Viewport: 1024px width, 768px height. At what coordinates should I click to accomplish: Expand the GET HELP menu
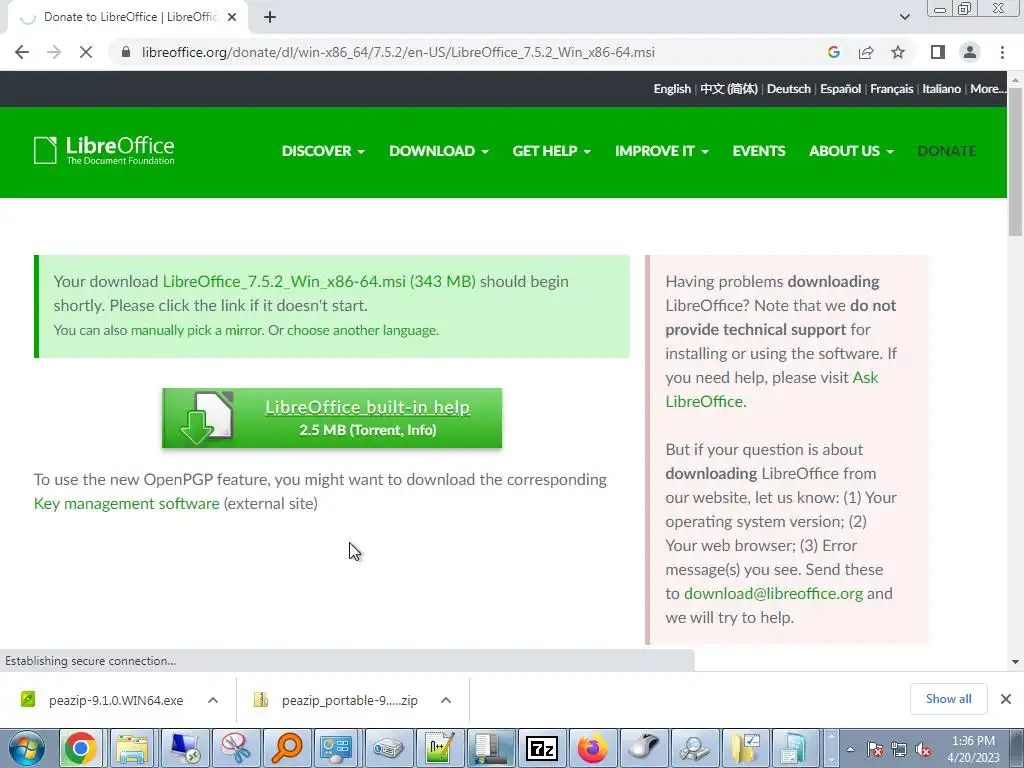[x=551, y=151]
